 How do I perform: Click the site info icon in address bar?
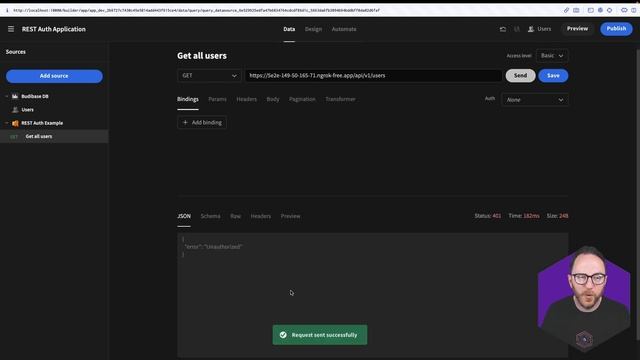click(x=7, y=10)
